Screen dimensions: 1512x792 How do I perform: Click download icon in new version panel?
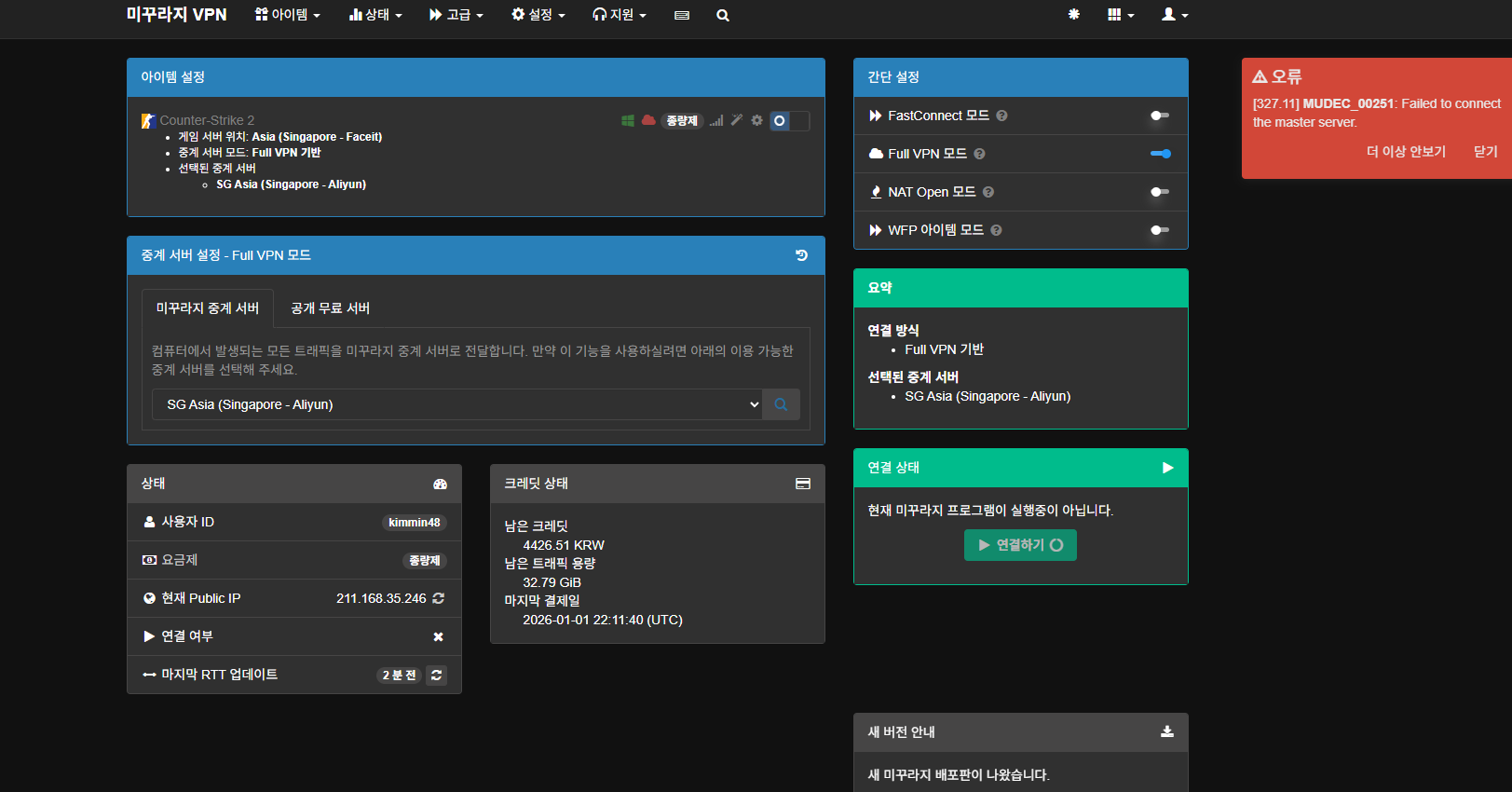pyautogui.click(x=1166, y=732)
